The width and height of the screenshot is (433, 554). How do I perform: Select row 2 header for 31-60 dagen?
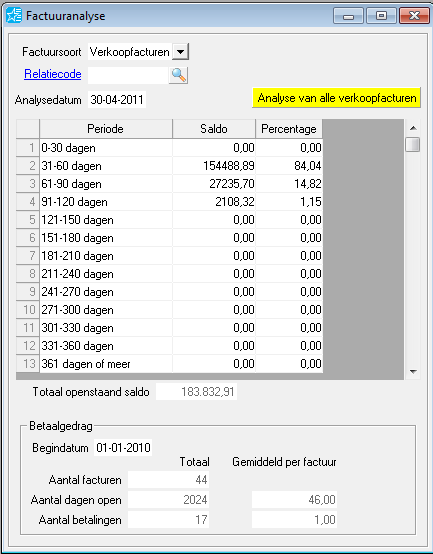click(28, 166)
